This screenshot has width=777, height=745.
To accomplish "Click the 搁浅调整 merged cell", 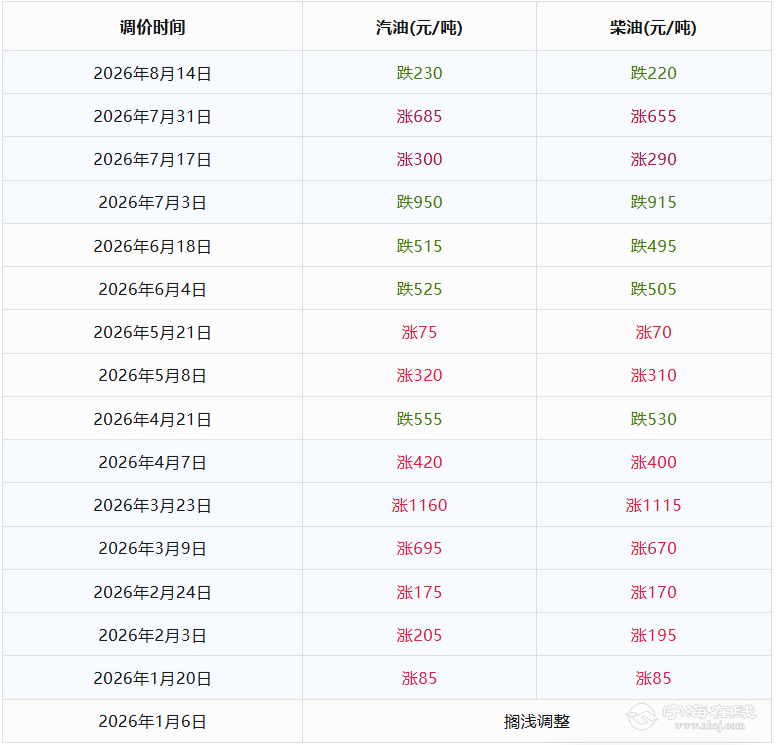I will pyautogui.click(x=537, y=722).
